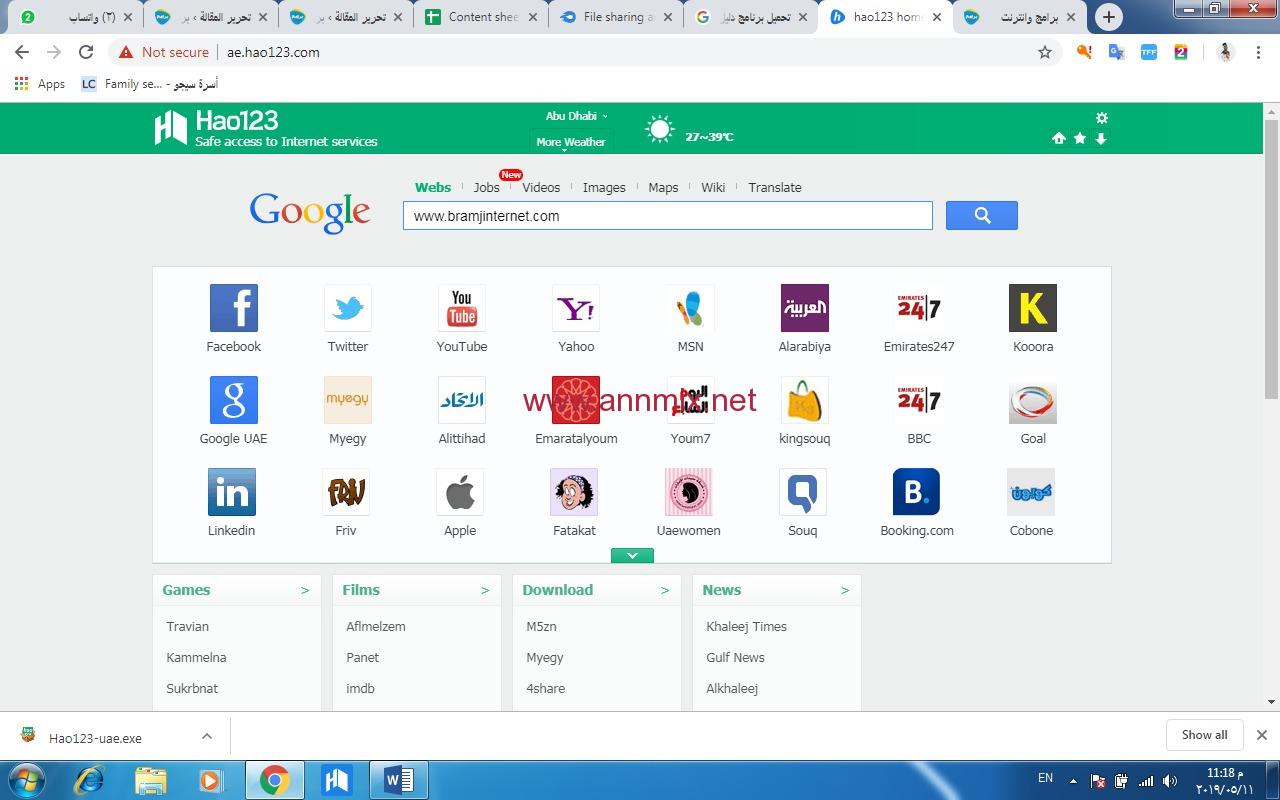1280x800 pixels.
Task: Select the Webs search tab
Action: click(433, 187)
